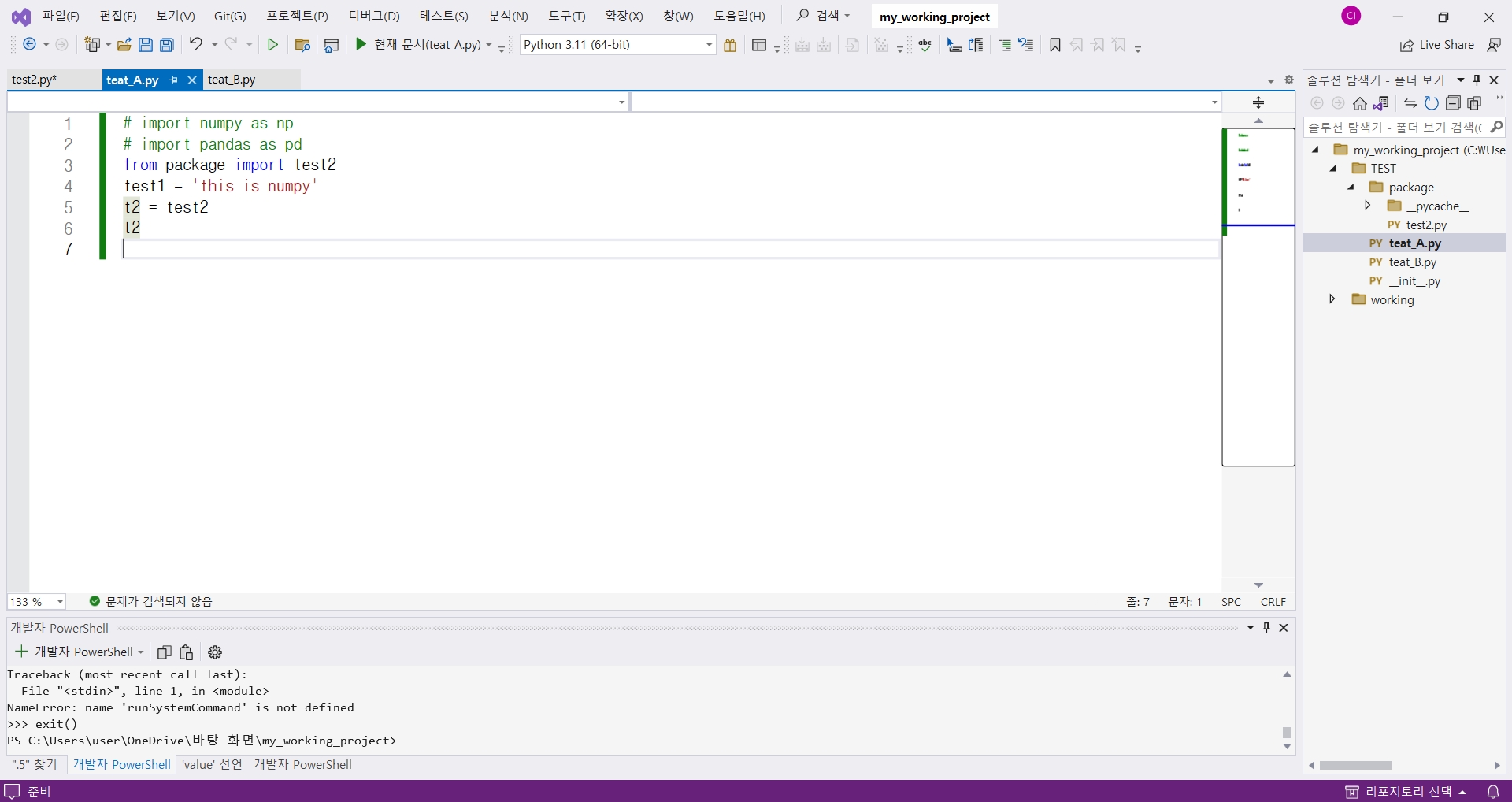Open the 133% zoom level selector
The image size is (1512, 802).
tap(36, 601)
